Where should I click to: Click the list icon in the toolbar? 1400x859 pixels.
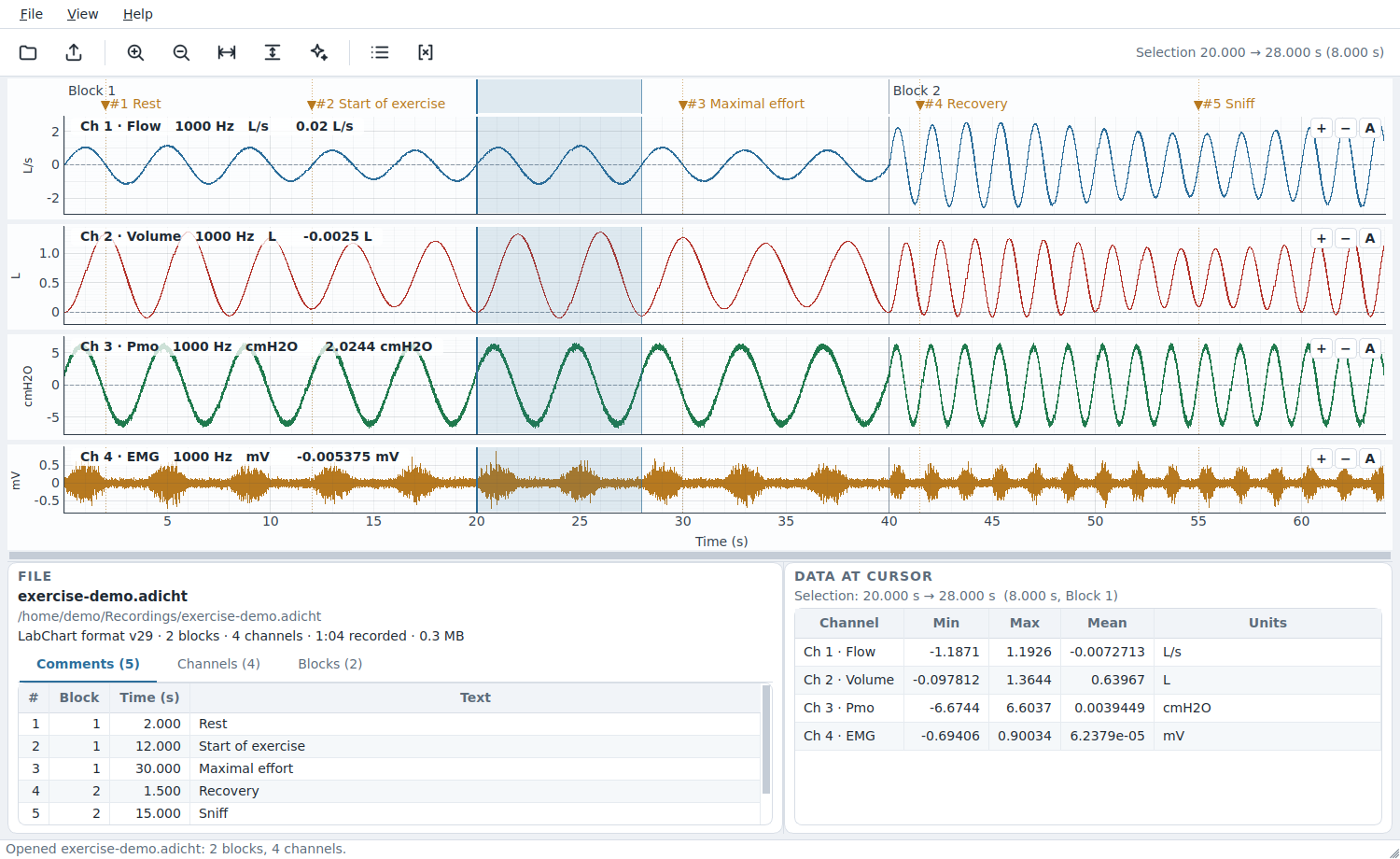click(x=380, y=52)
